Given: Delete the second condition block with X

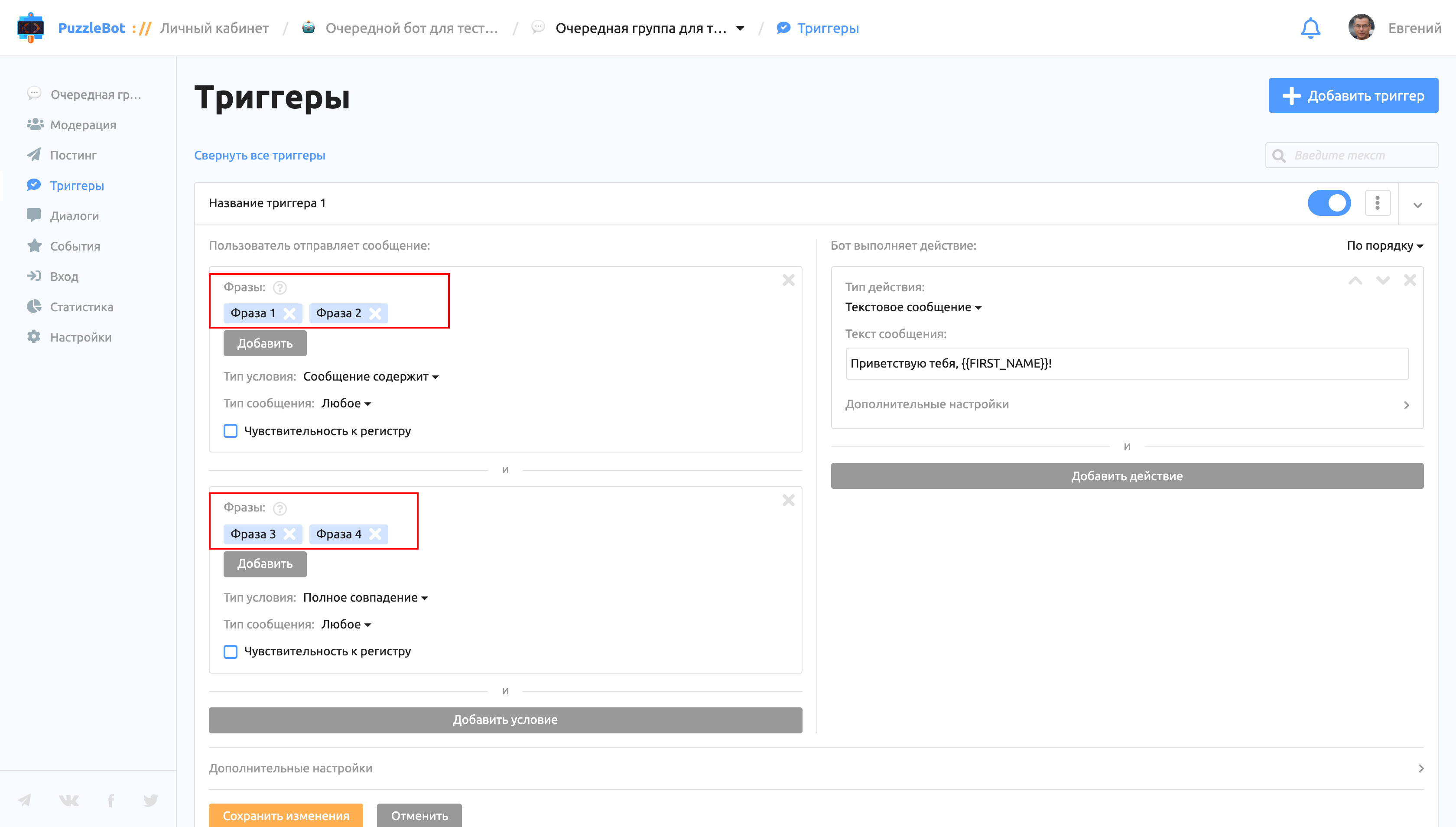Looking at the screenshot, I should coord(788,500).
